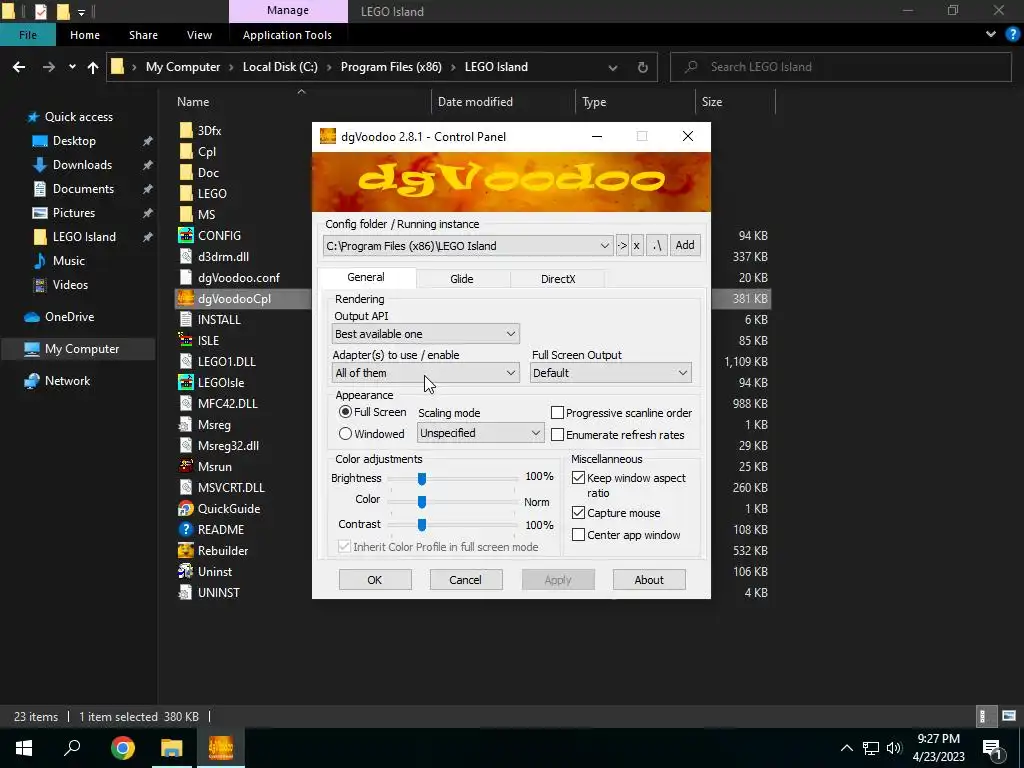Open the Home ribbon tab
1024x768 pixels.
[85, 35]
